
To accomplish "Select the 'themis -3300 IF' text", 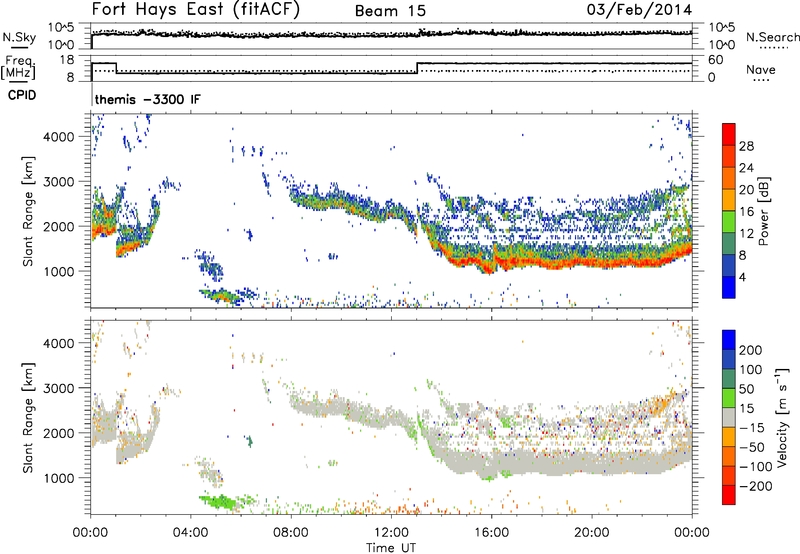I will tap(148, 99).
